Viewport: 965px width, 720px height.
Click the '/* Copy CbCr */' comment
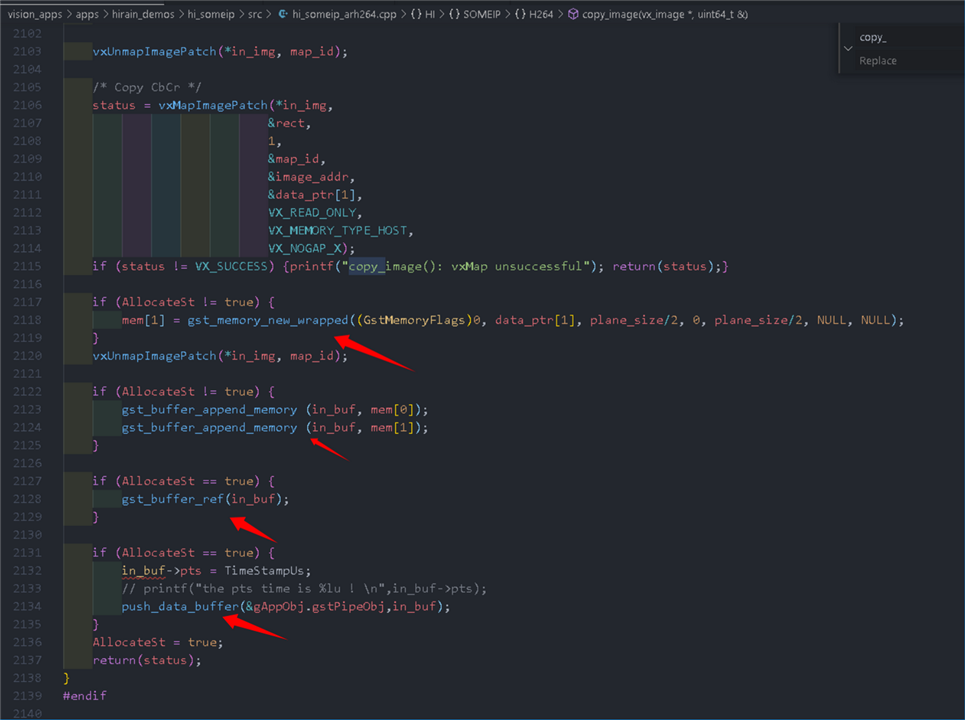146,87
